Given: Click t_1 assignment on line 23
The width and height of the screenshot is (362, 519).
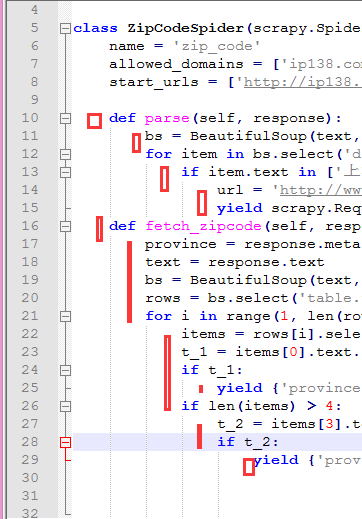Looking at the screenshot, I should coord(194,352).
